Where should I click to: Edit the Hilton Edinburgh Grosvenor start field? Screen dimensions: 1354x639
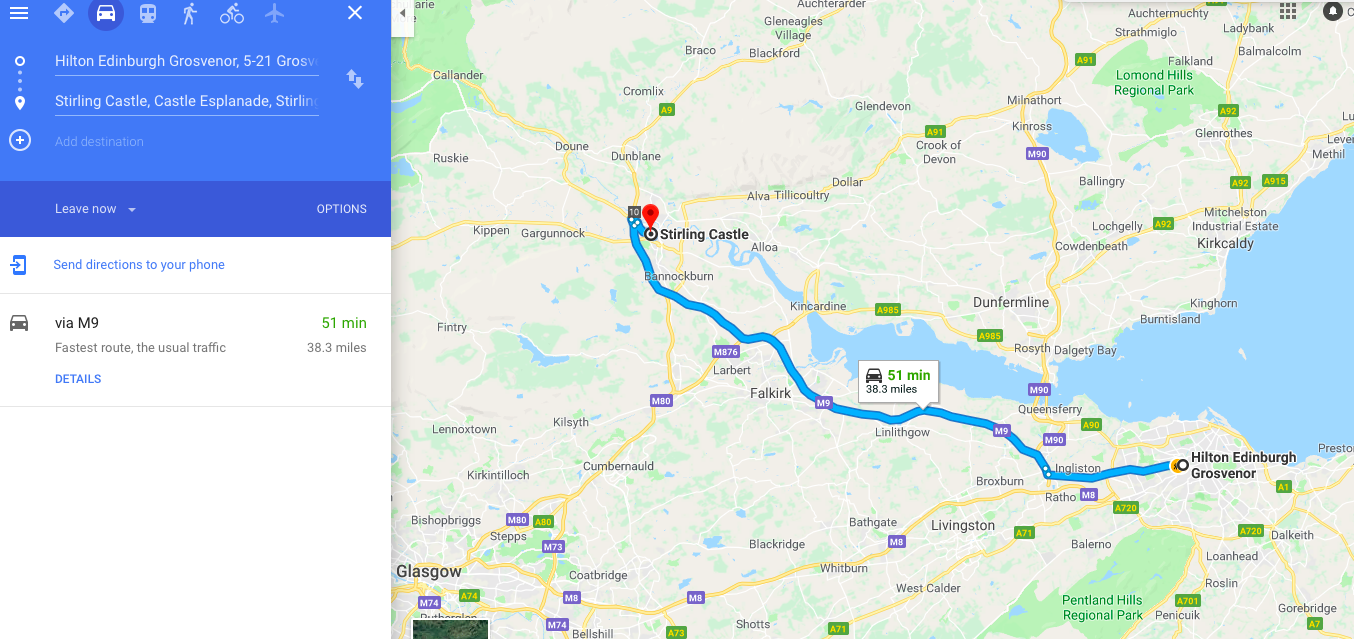point(186,61)
